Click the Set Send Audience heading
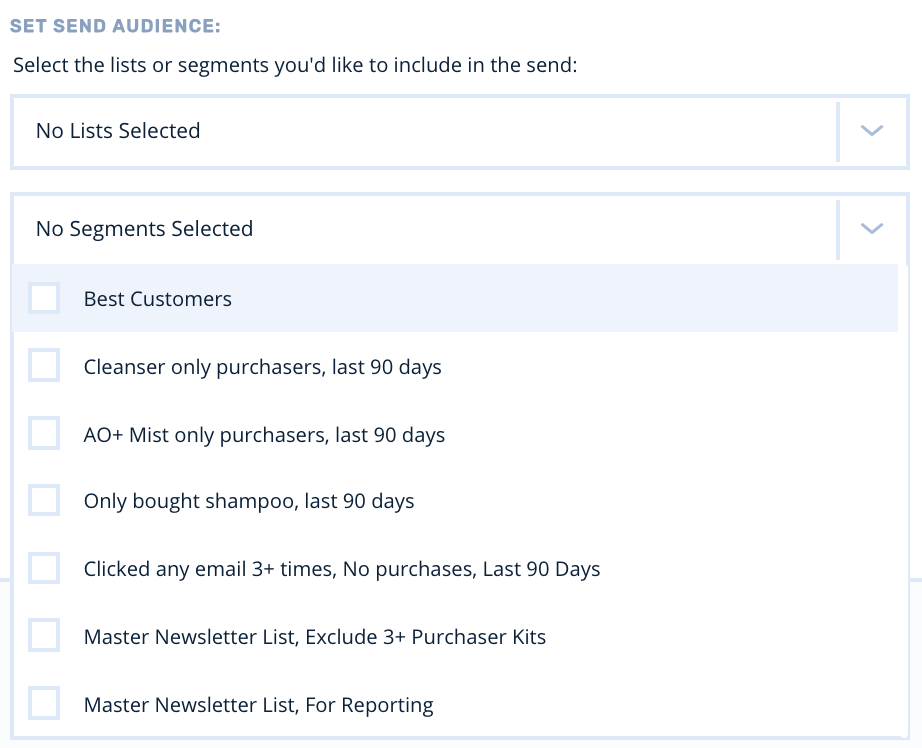 [115, 25]
